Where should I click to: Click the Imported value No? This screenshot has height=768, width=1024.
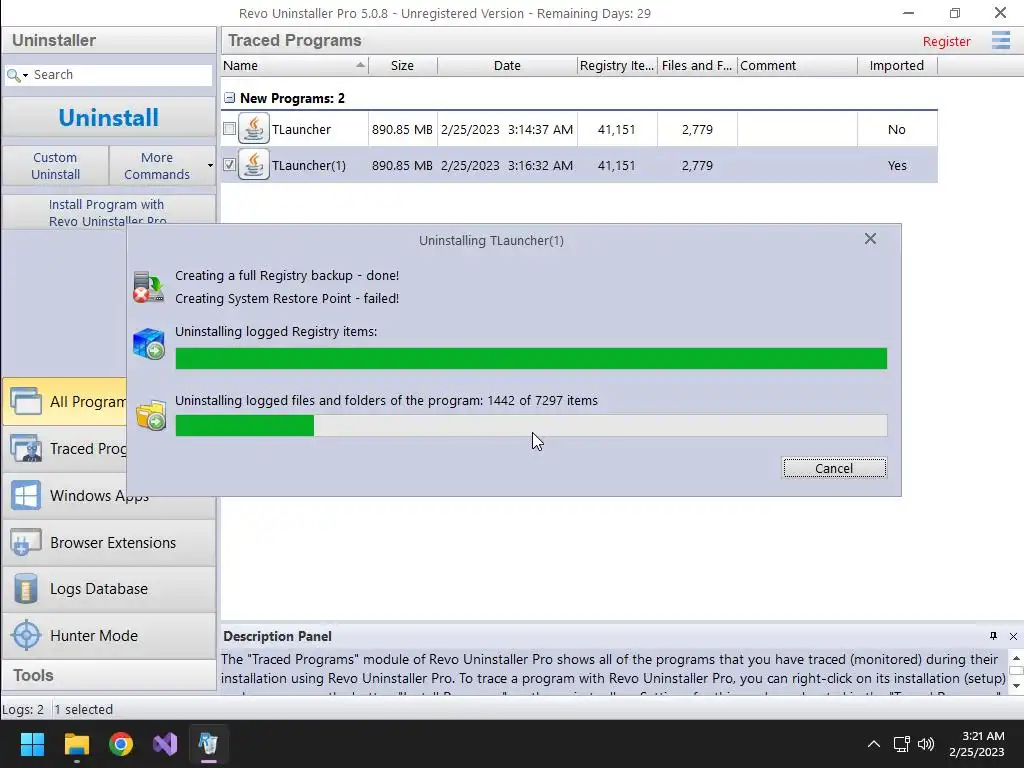897,129
